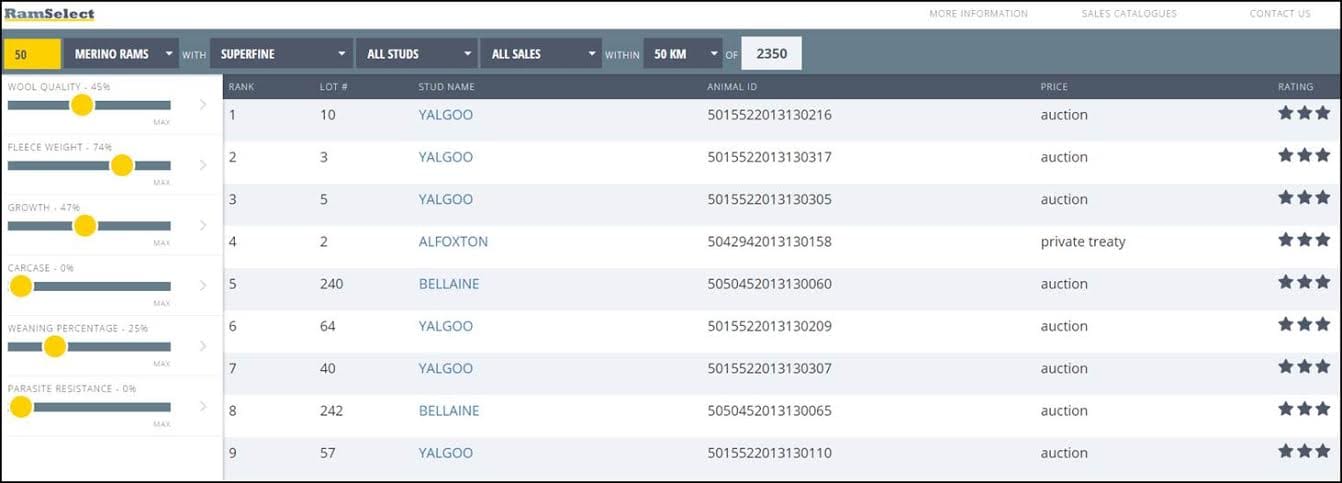Click star rating in rank 3 row
Viewport: 1342px width, 483px height.
point(1304,197)
